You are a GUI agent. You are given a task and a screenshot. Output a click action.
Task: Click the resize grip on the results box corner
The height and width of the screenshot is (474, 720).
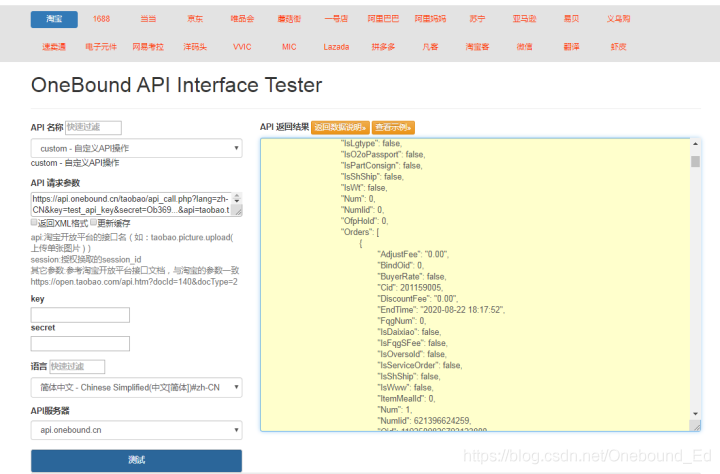[x=696, y=427]
